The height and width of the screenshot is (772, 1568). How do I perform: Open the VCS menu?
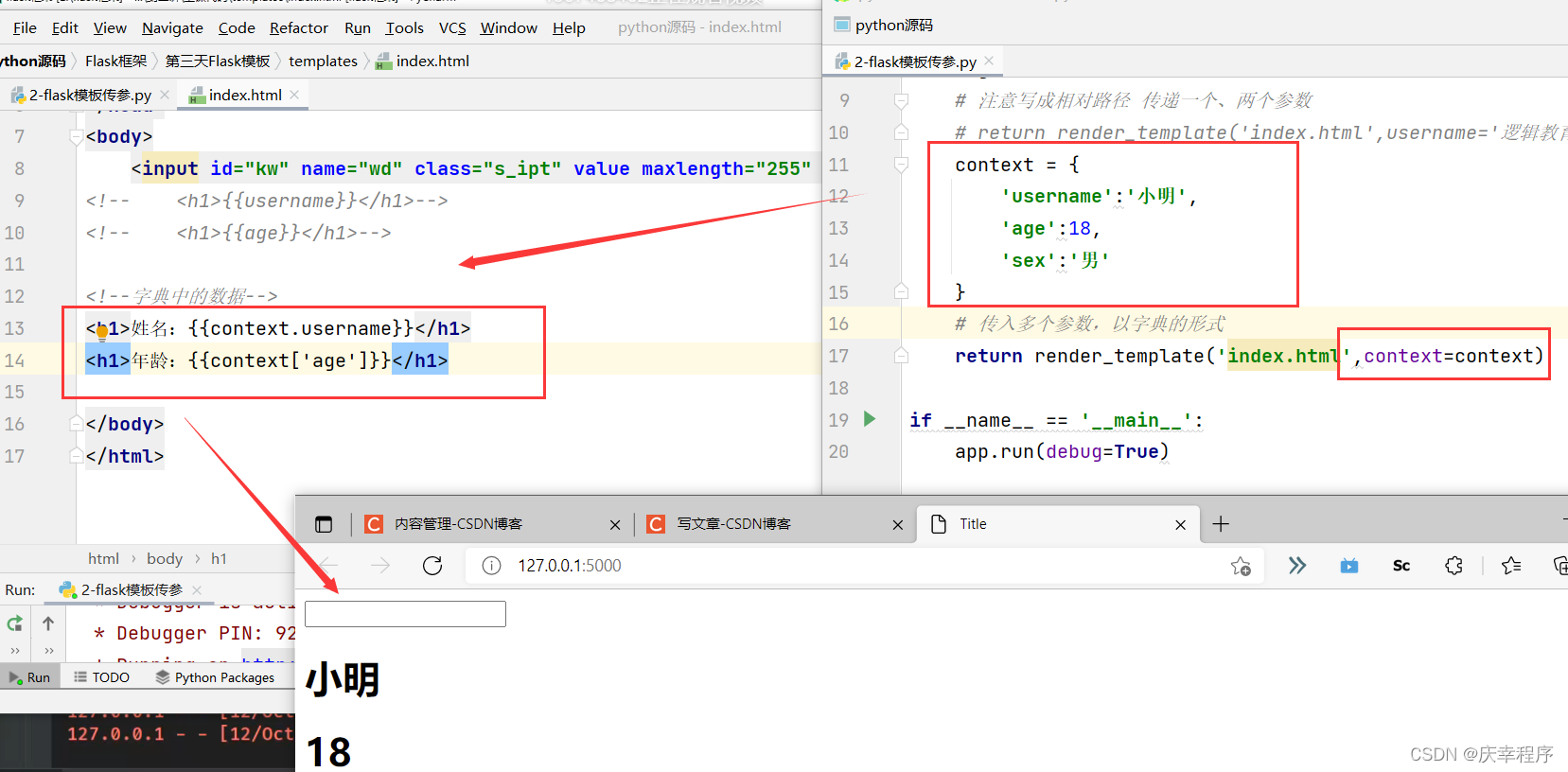pyautogui.click(x=452, y=27)
